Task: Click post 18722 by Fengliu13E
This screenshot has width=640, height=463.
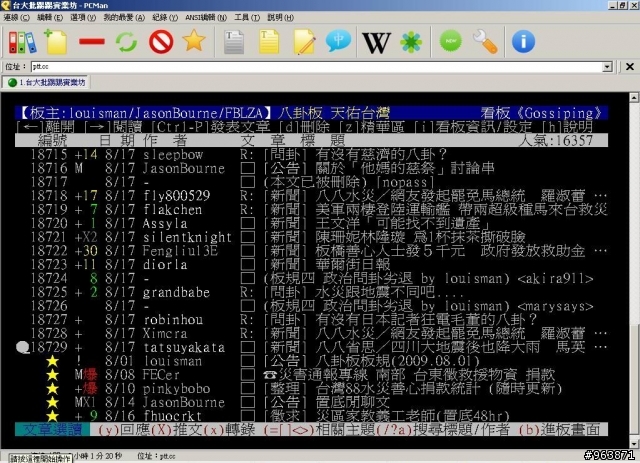Action: pyautogui.click(x=311, y=251)
